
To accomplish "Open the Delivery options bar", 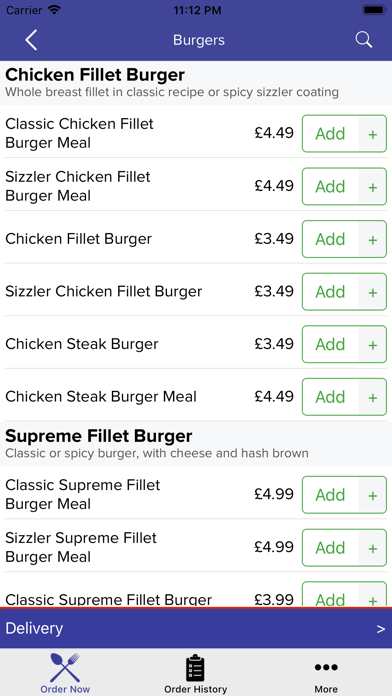I will coord(196,629).
